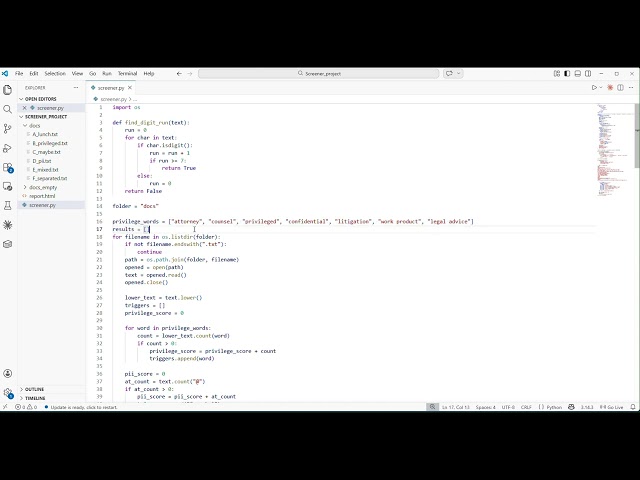640x480 pixels.
Task: Toggle the Secondary Side Bar layout button
Action: pyautogui.click(x=588, y=73)
